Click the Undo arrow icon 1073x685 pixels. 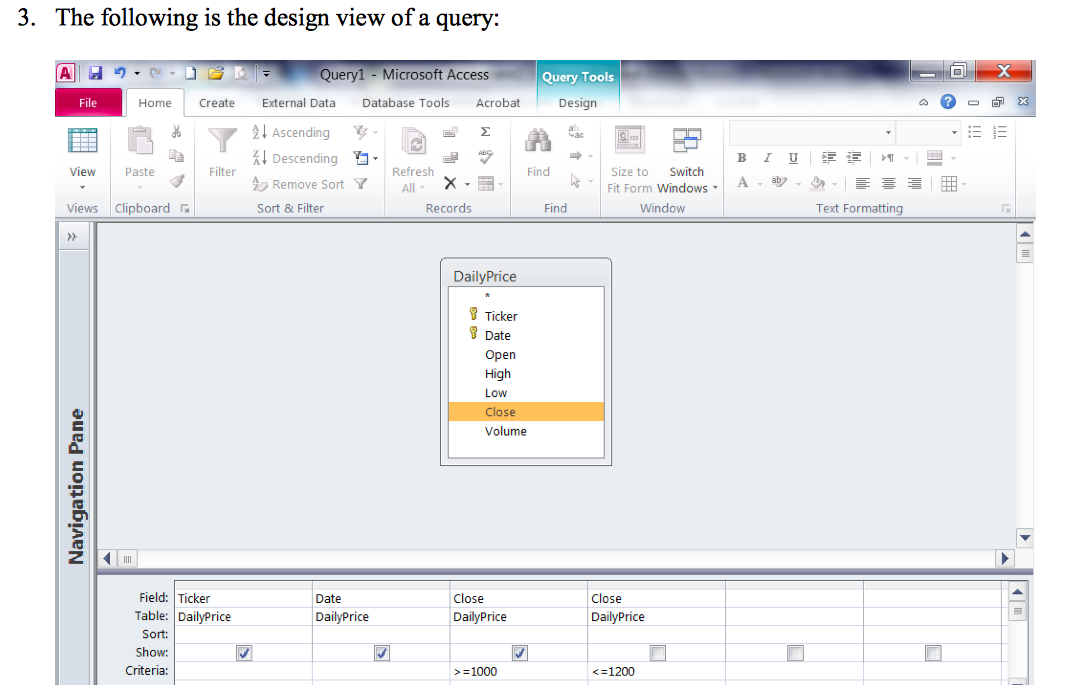[x=120, y=73]
